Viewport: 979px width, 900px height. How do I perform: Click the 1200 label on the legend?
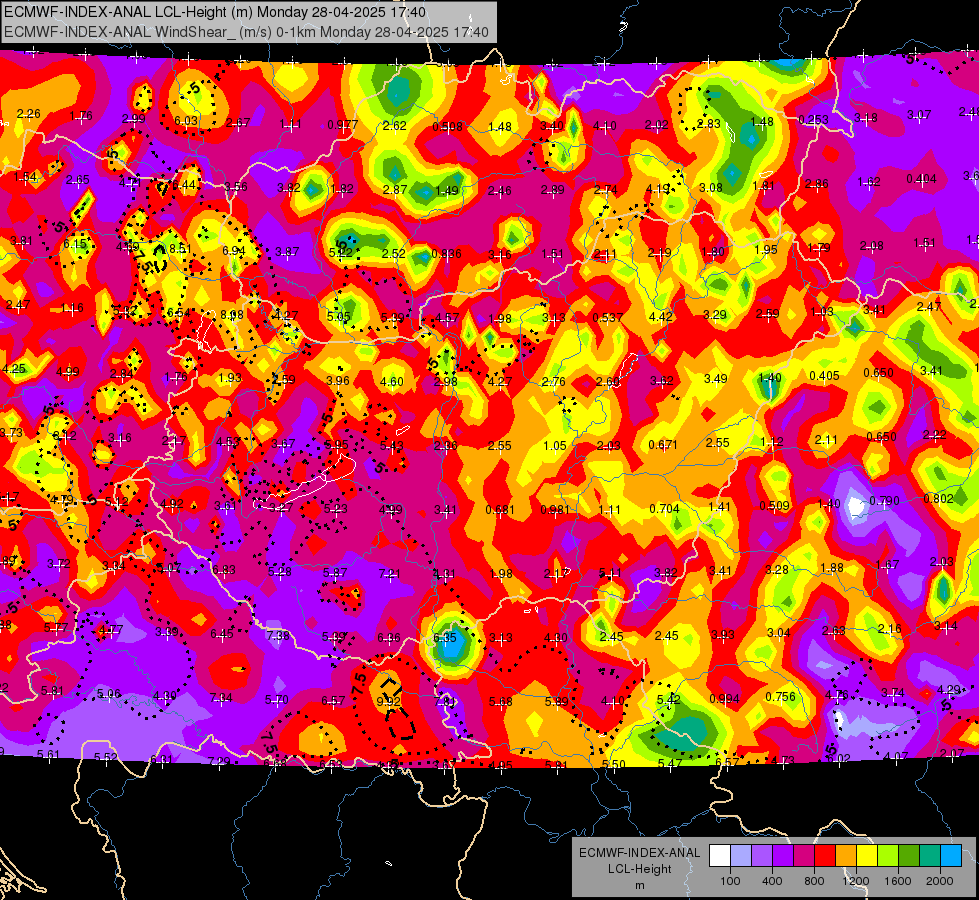click(855, 881)
